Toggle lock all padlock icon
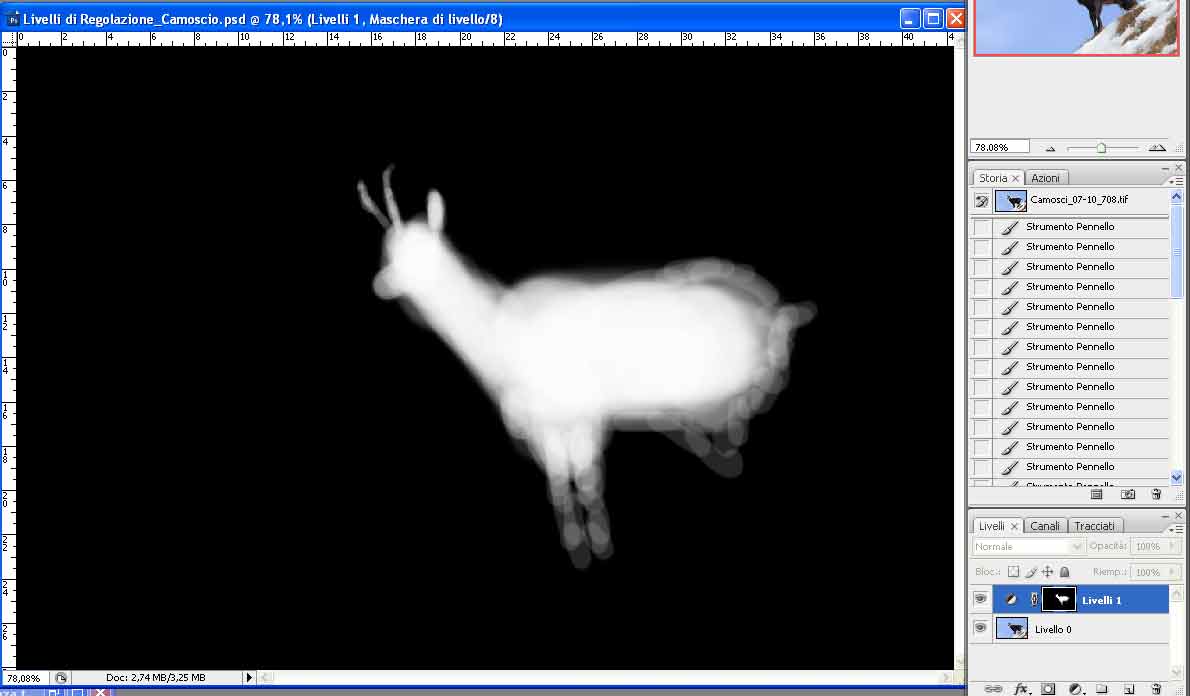1190x696 pixels. click(1065, 572)
